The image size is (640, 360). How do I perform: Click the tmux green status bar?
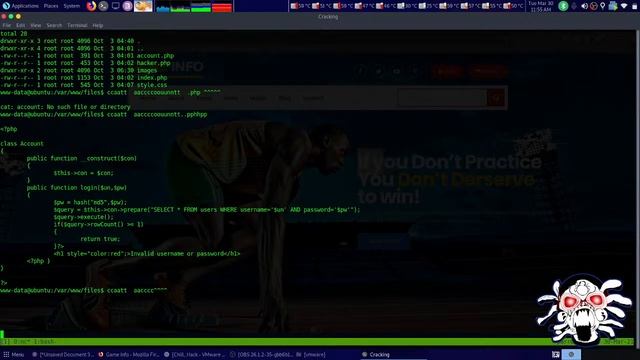tap(318, 342)
